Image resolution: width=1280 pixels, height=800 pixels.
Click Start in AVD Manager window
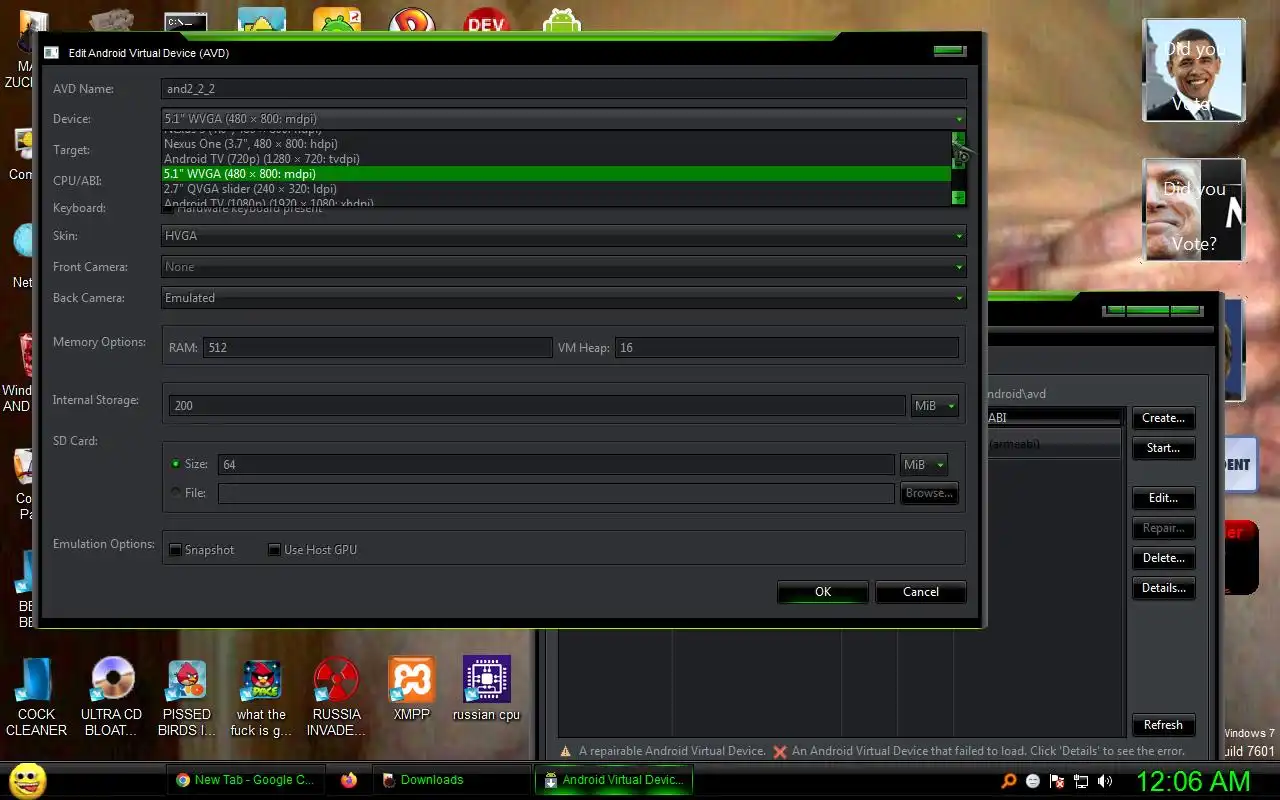[x=1163, y=448]
